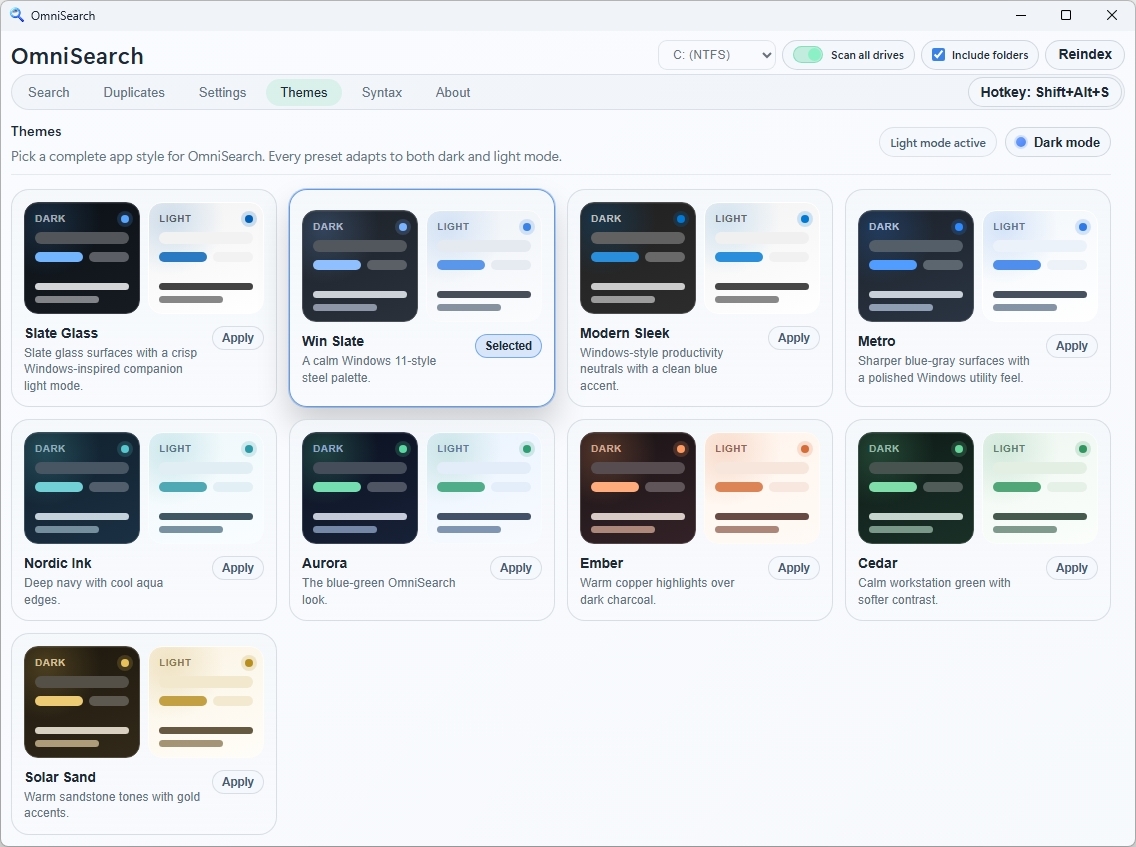Screen dimensions: 1136x847
Task: Open the Syntax tab
Action: coord(381,92)
